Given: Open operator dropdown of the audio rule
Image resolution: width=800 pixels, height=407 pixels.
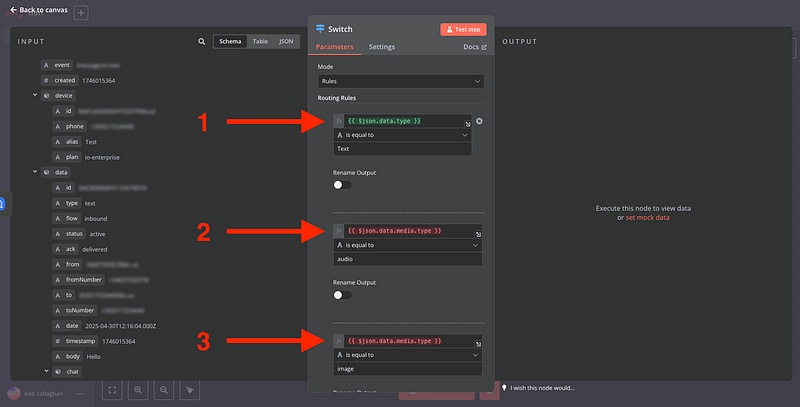Looking at the screenshot, I should [x=408, y=244].
